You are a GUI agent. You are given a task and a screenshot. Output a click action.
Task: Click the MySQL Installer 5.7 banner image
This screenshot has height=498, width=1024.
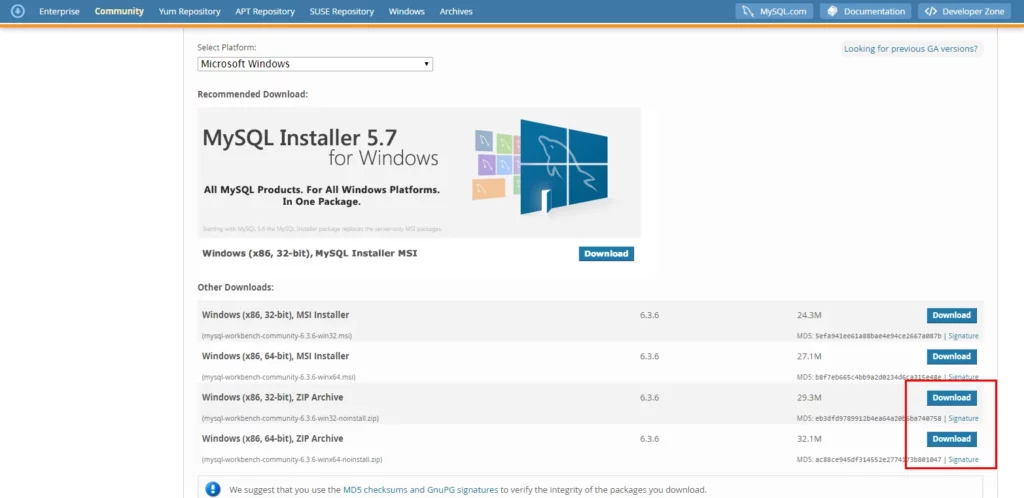pyautogui.click(x=419, y=172)
